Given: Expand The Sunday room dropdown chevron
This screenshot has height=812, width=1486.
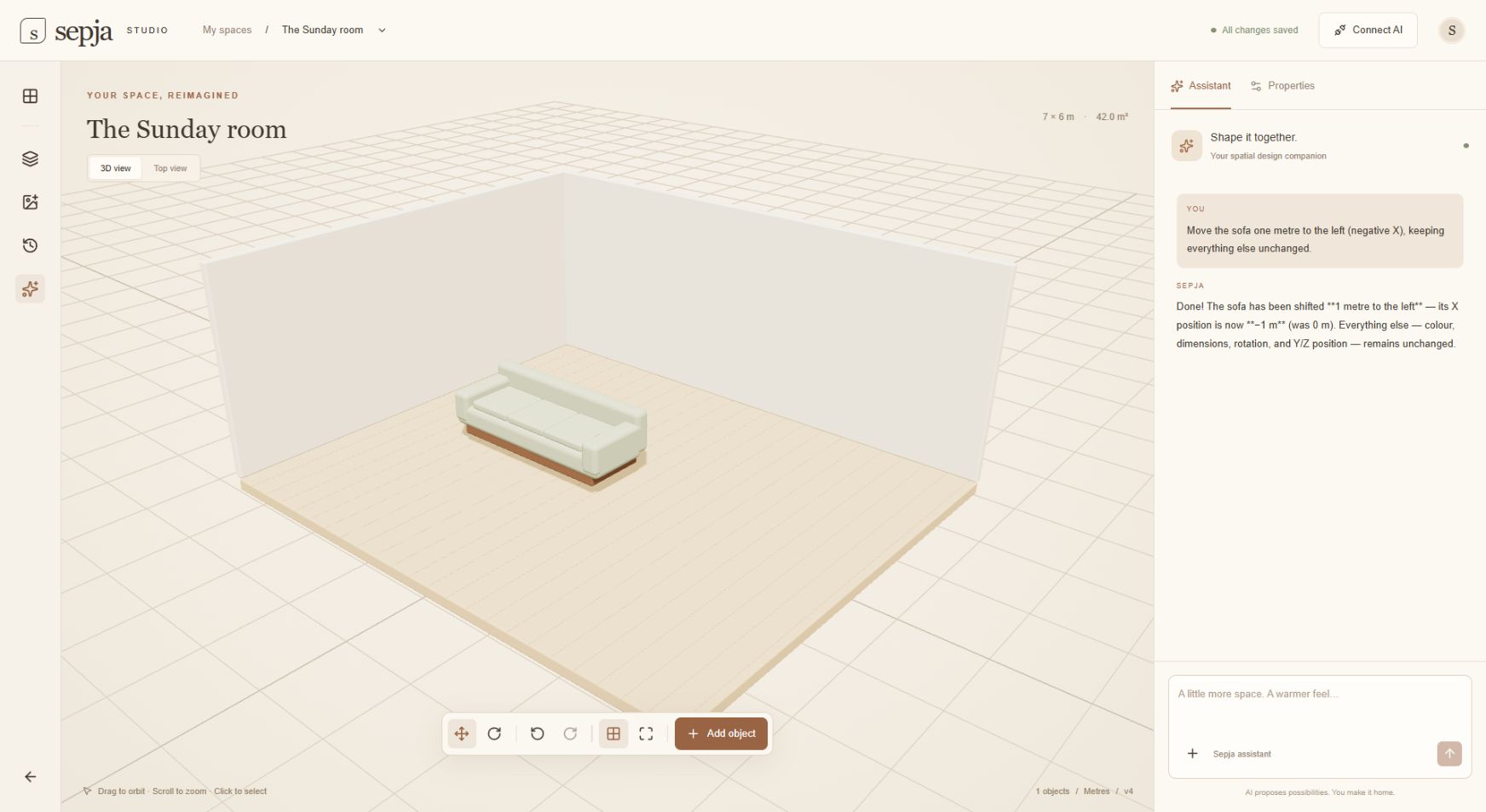Looking at the screenshot, I should click(382, 31).
